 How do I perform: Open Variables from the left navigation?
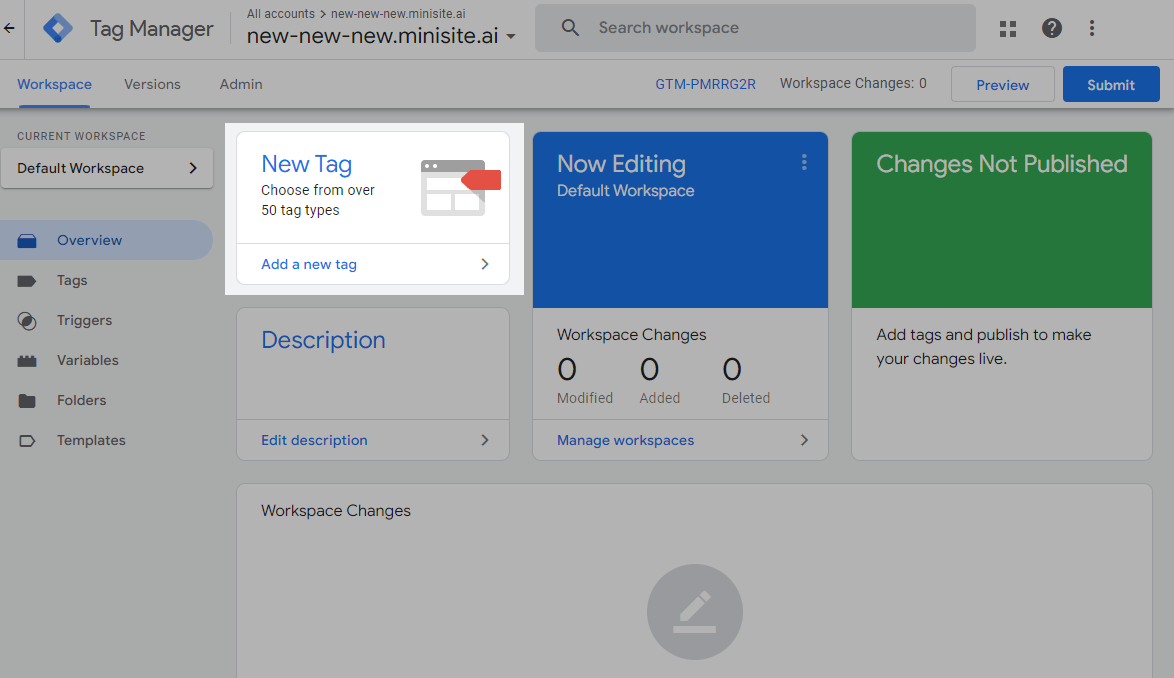click(x=29, y=360)
